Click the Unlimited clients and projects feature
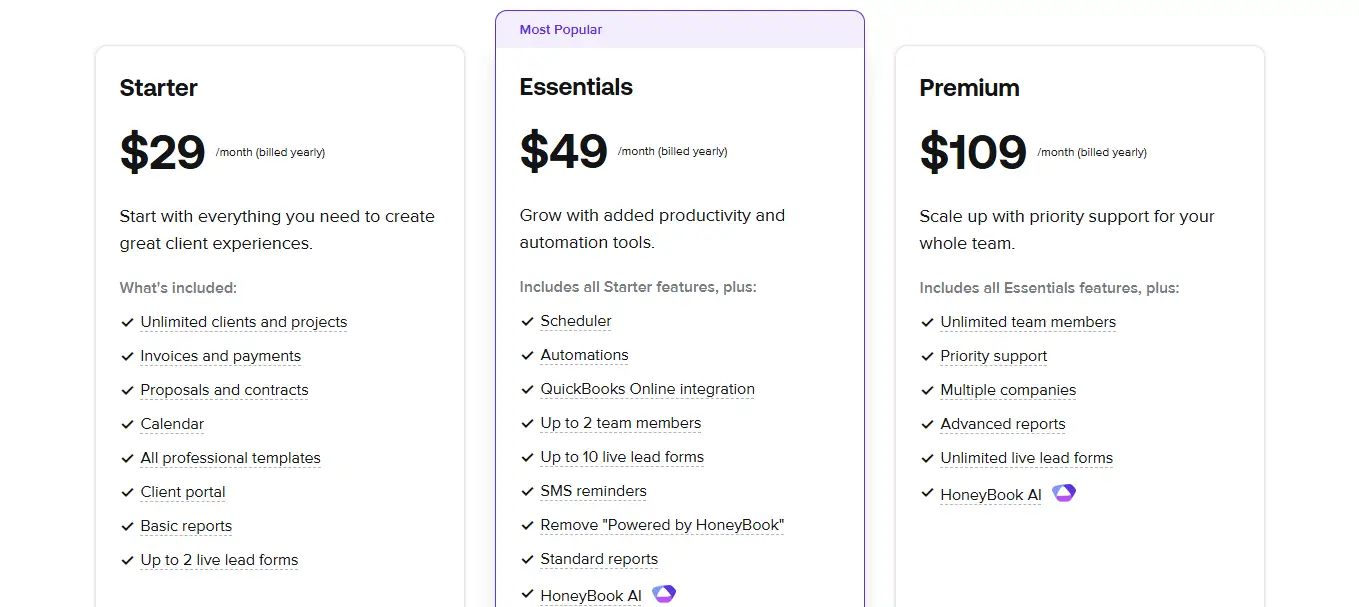The width and height of the screenshot is (1359, 607). coord(244,322)
